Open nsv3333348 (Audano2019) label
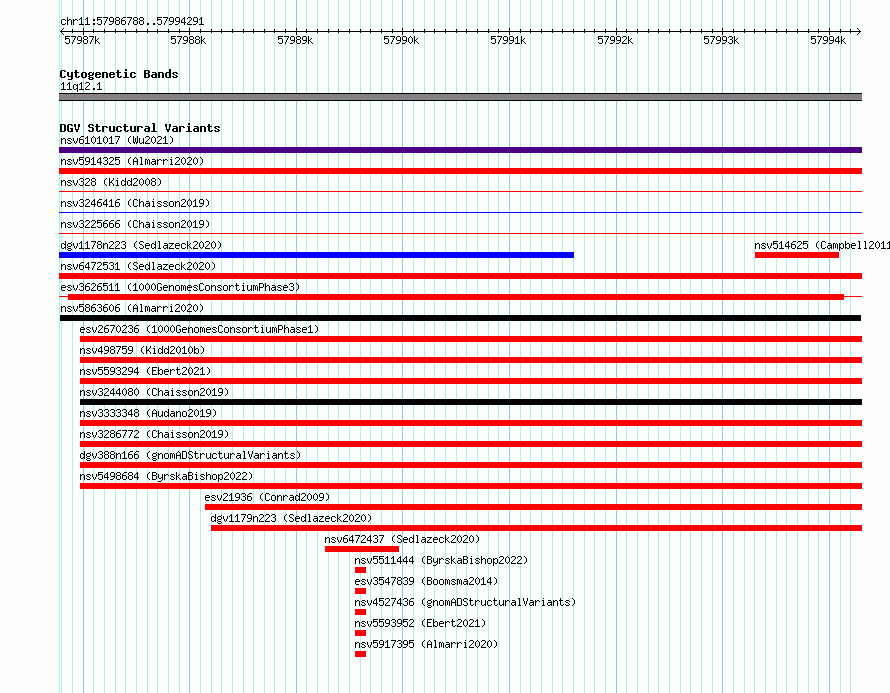The width and height of the screenshot is (890, 693). (148, 413)
